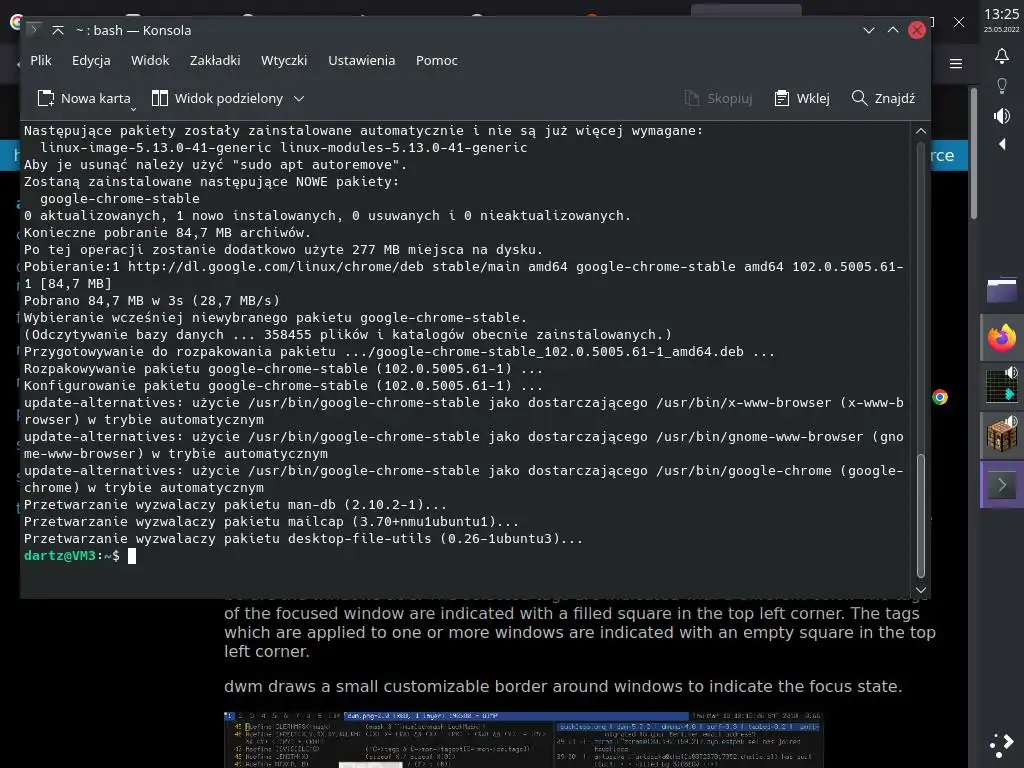Click the Konsola vertical scrollbar handle
1024x768 pixels.
[x=921, y=515]
